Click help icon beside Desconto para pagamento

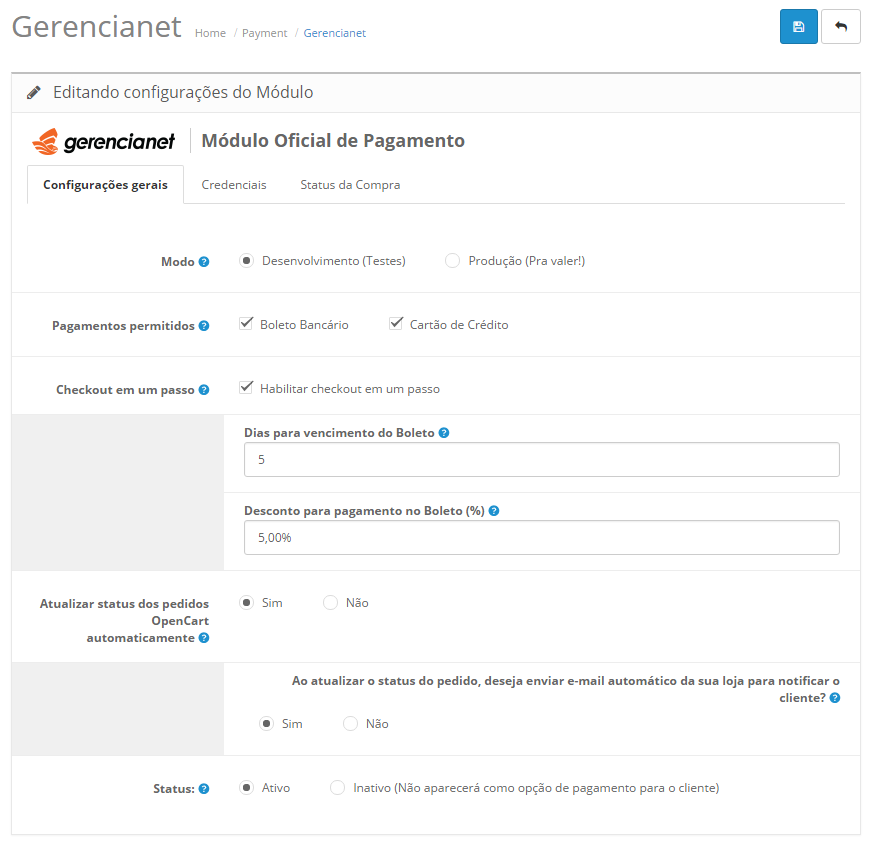(x=494, y=510)
